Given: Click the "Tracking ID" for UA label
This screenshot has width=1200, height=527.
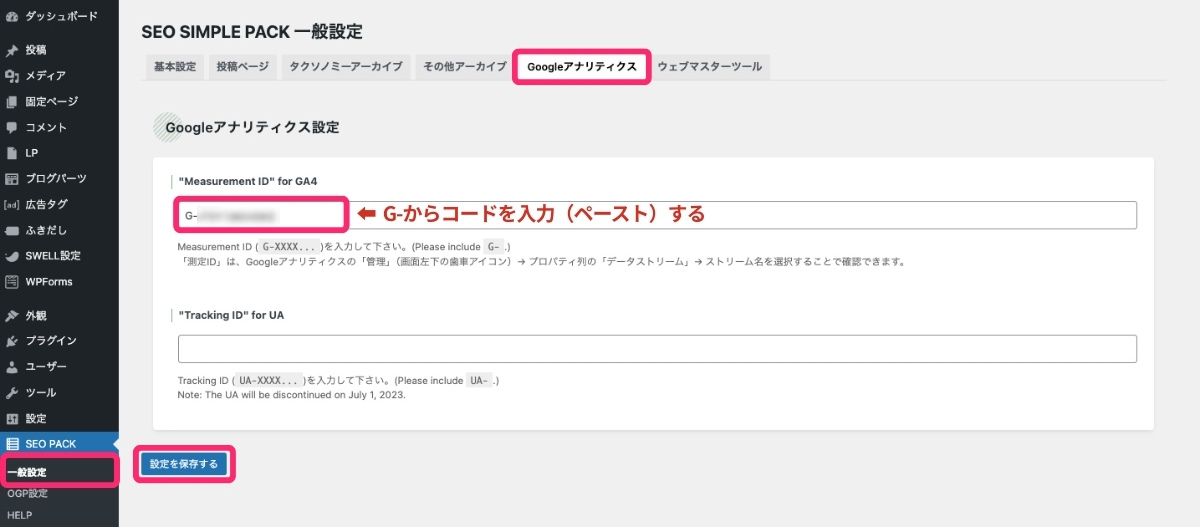Looking at the screenshot, I should tap(231, 314).
